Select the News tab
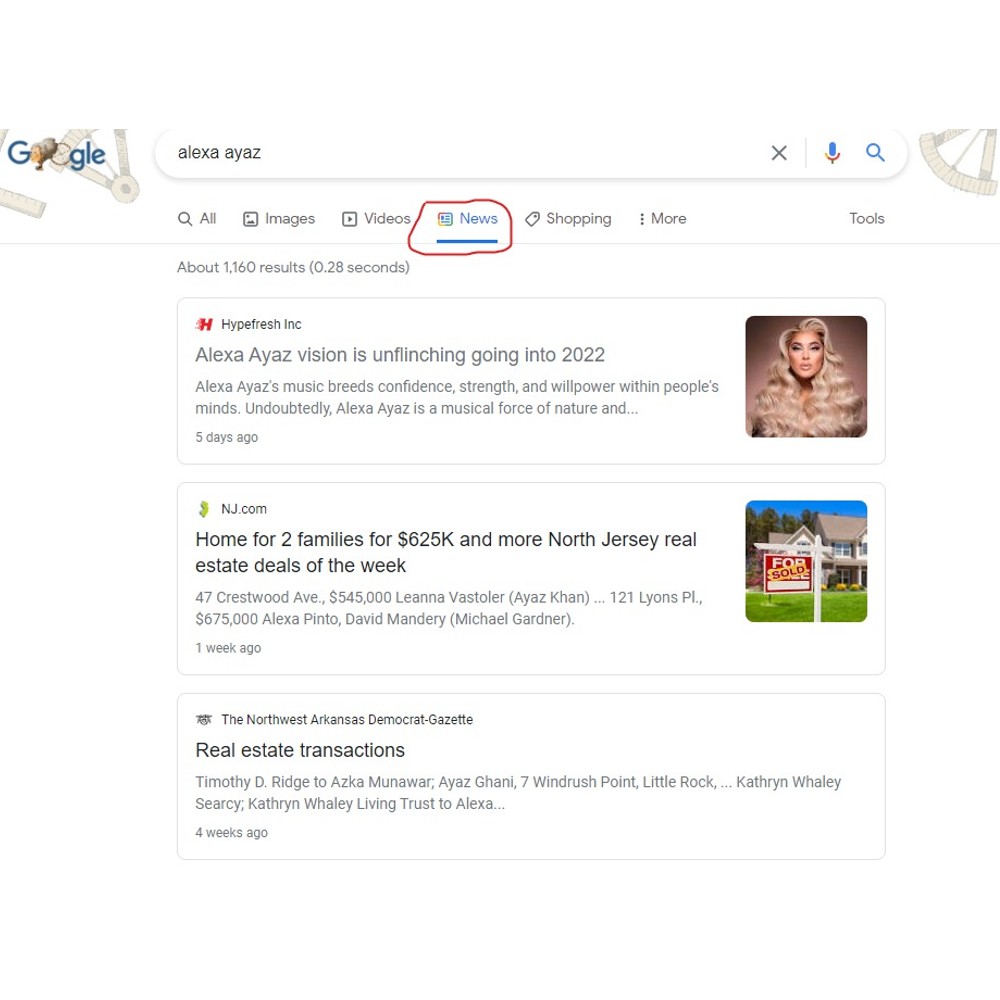 [467, 219]
